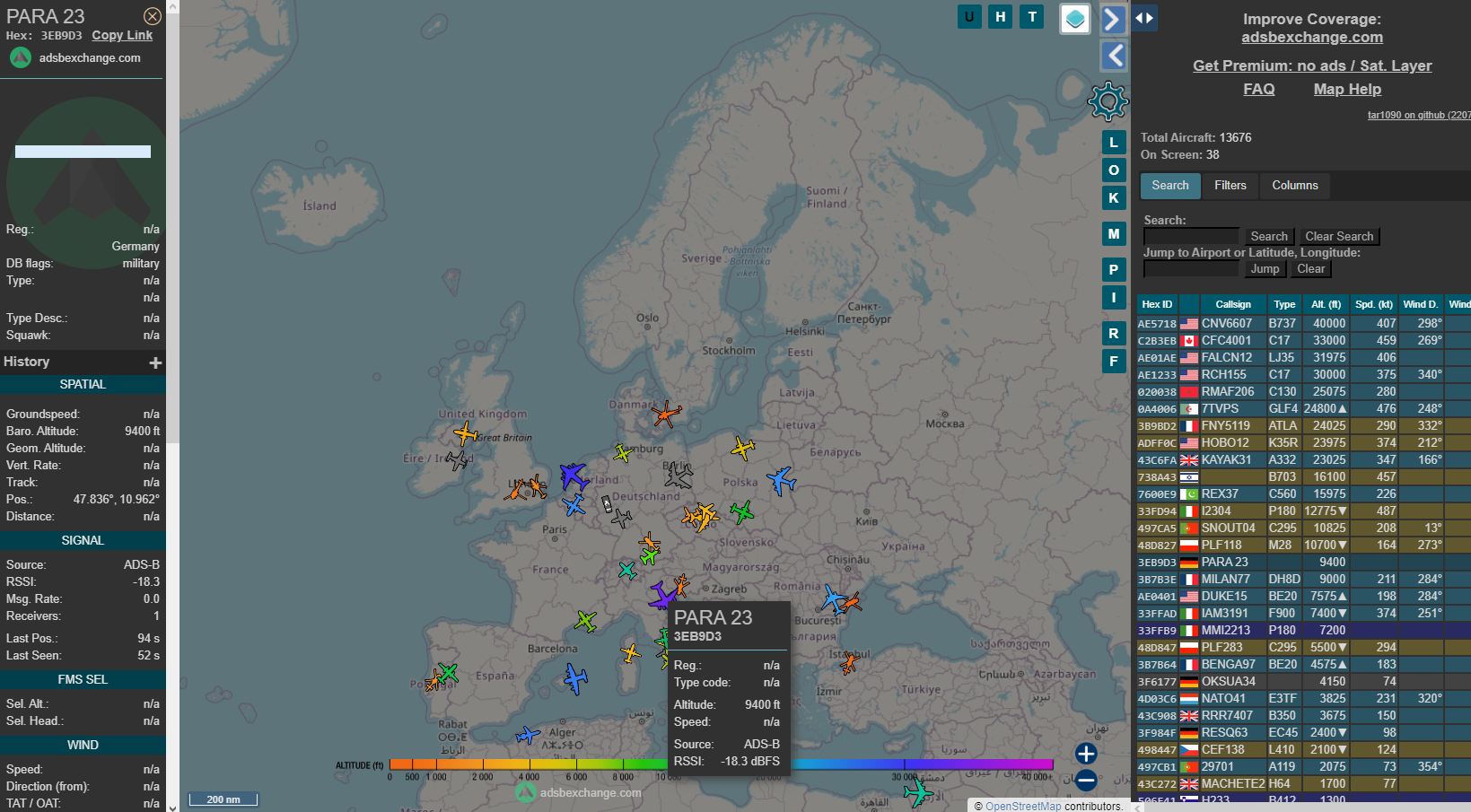Sort table by Wind D. column
Viewport: 1471px width, 812px height.
click(x=1421, y=304)
